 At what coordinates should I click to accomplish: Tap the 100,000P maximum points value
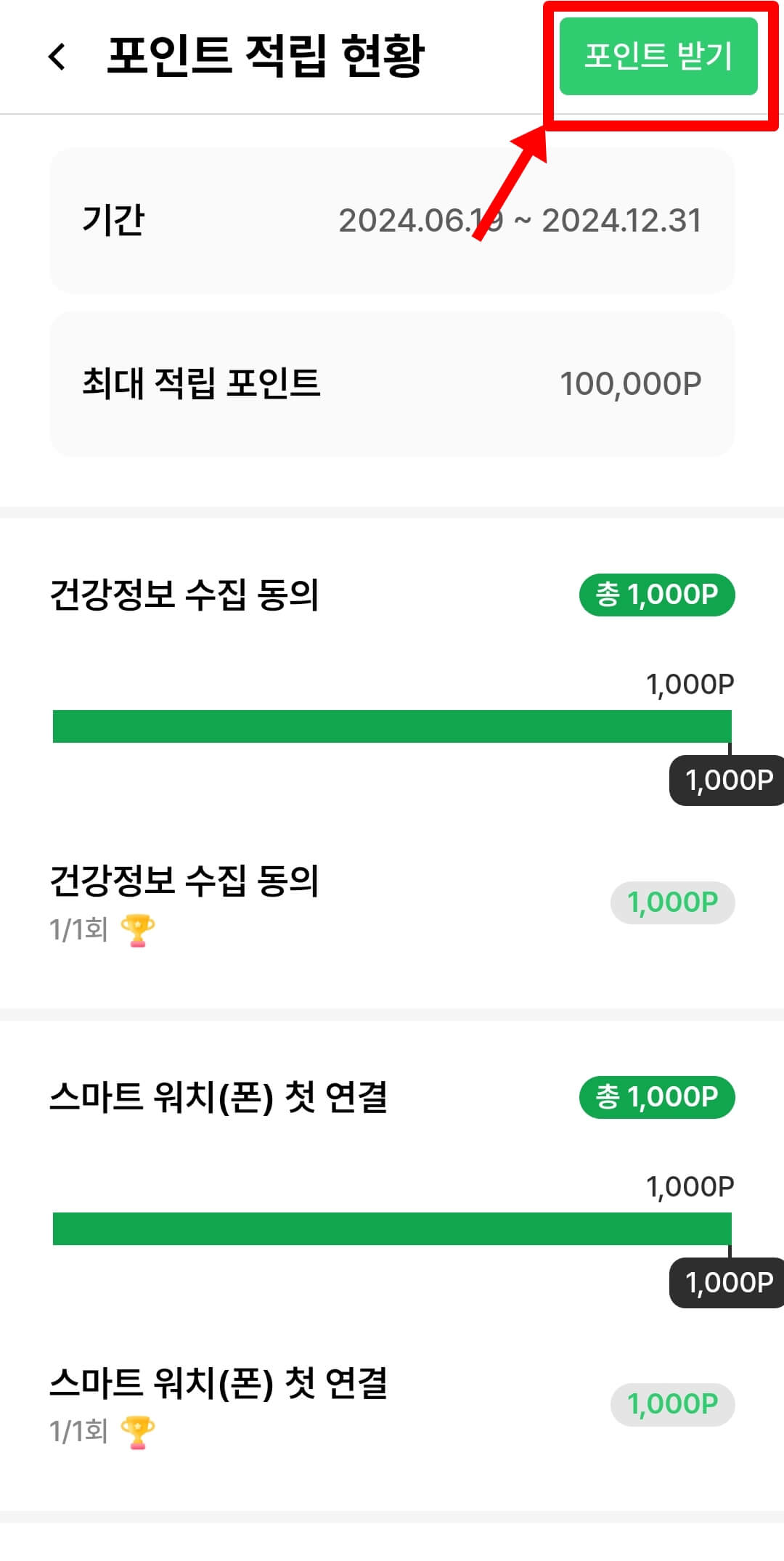click(x=631, y=384)
